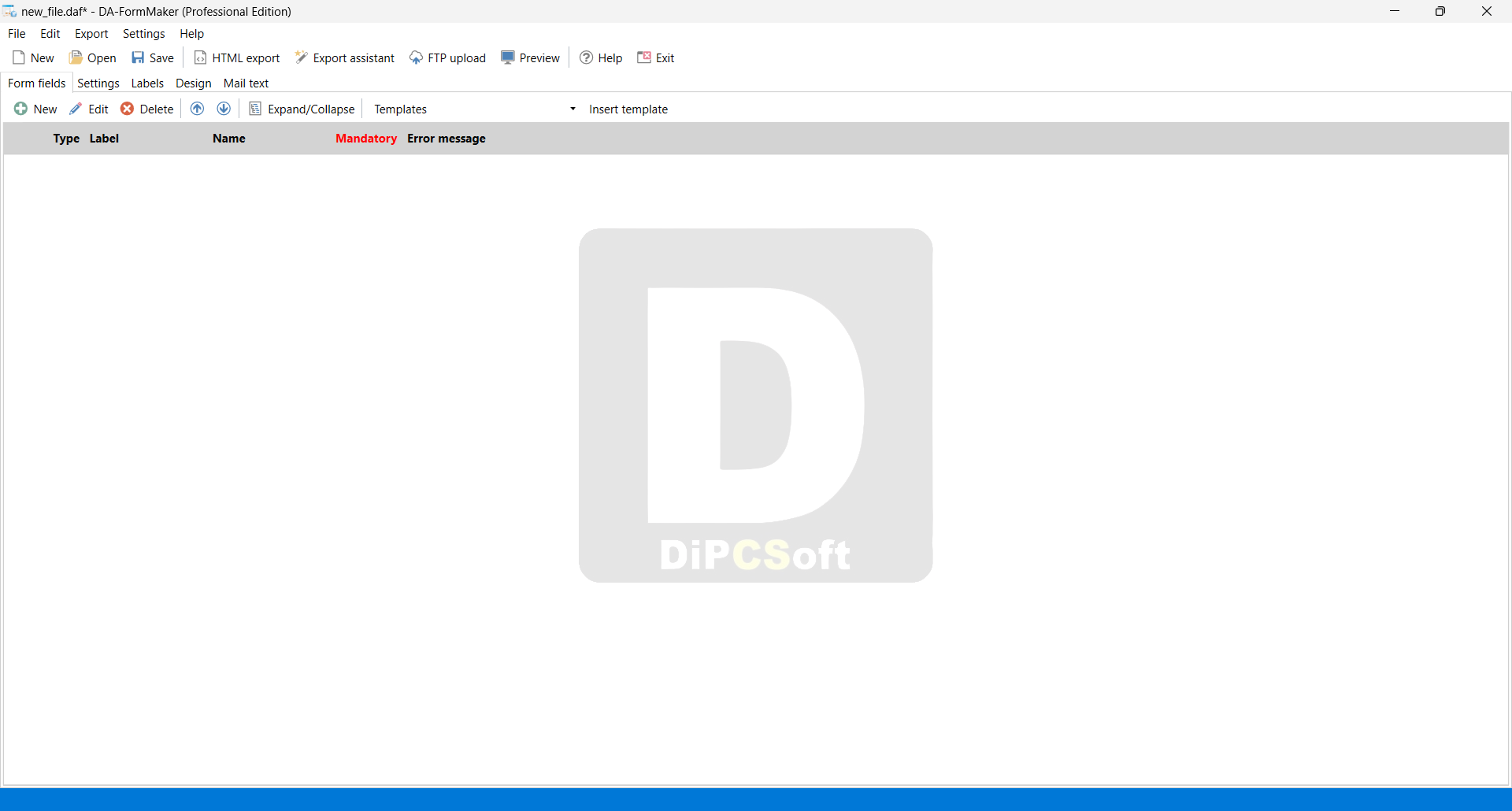The image size is (1512, 811).
Task: Delete the selected form field
Action: pos(147,109)
